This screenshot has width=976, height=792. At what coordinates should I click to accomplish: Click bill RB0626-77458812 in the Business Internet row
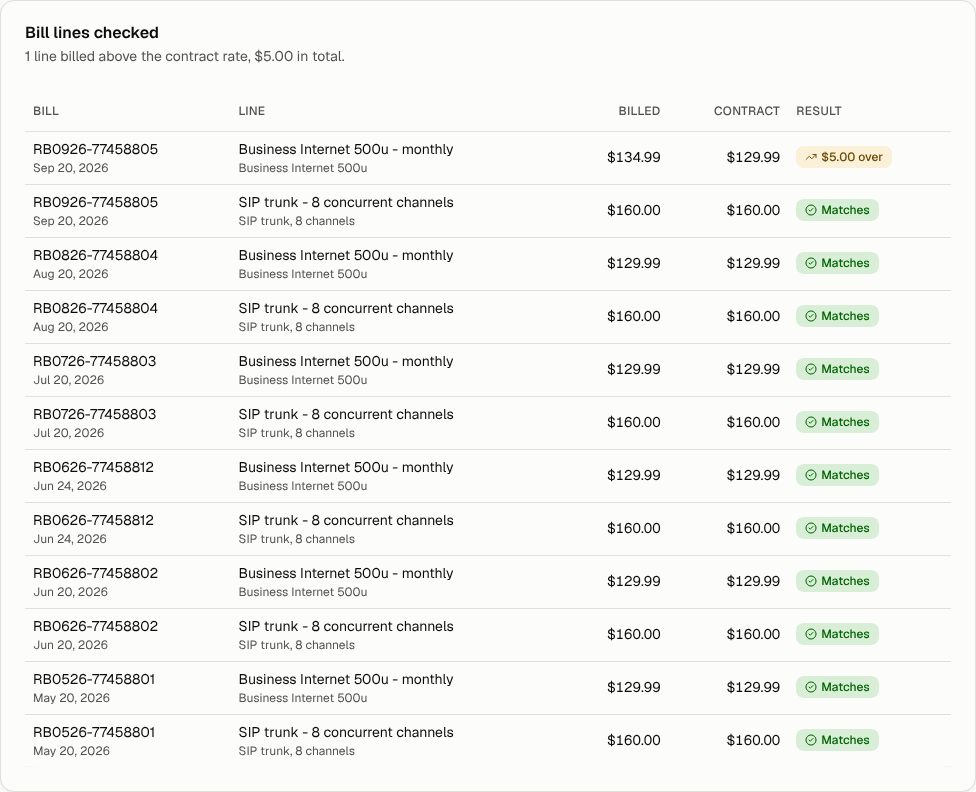pyautogui.click(x=93, y=467)
